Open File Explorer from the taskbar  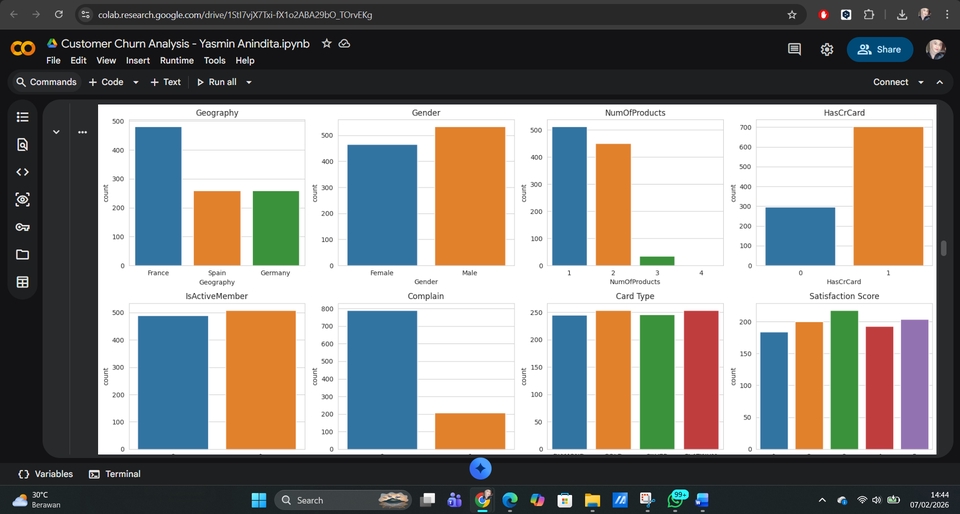(x=592, y=500)
